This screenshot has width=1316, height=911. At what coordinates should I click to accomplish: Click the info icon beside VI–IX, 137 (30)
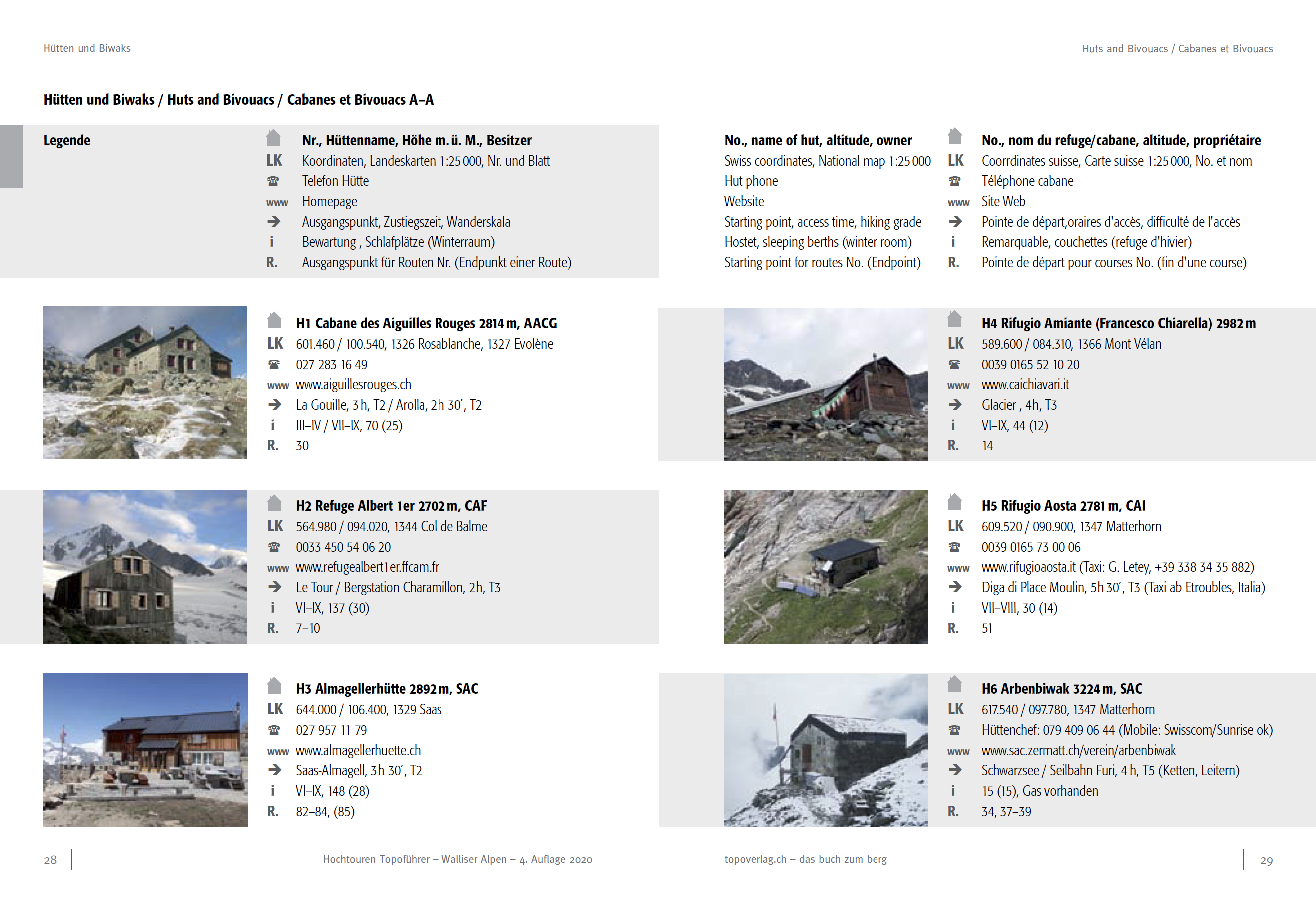click(x=272, y=607)
